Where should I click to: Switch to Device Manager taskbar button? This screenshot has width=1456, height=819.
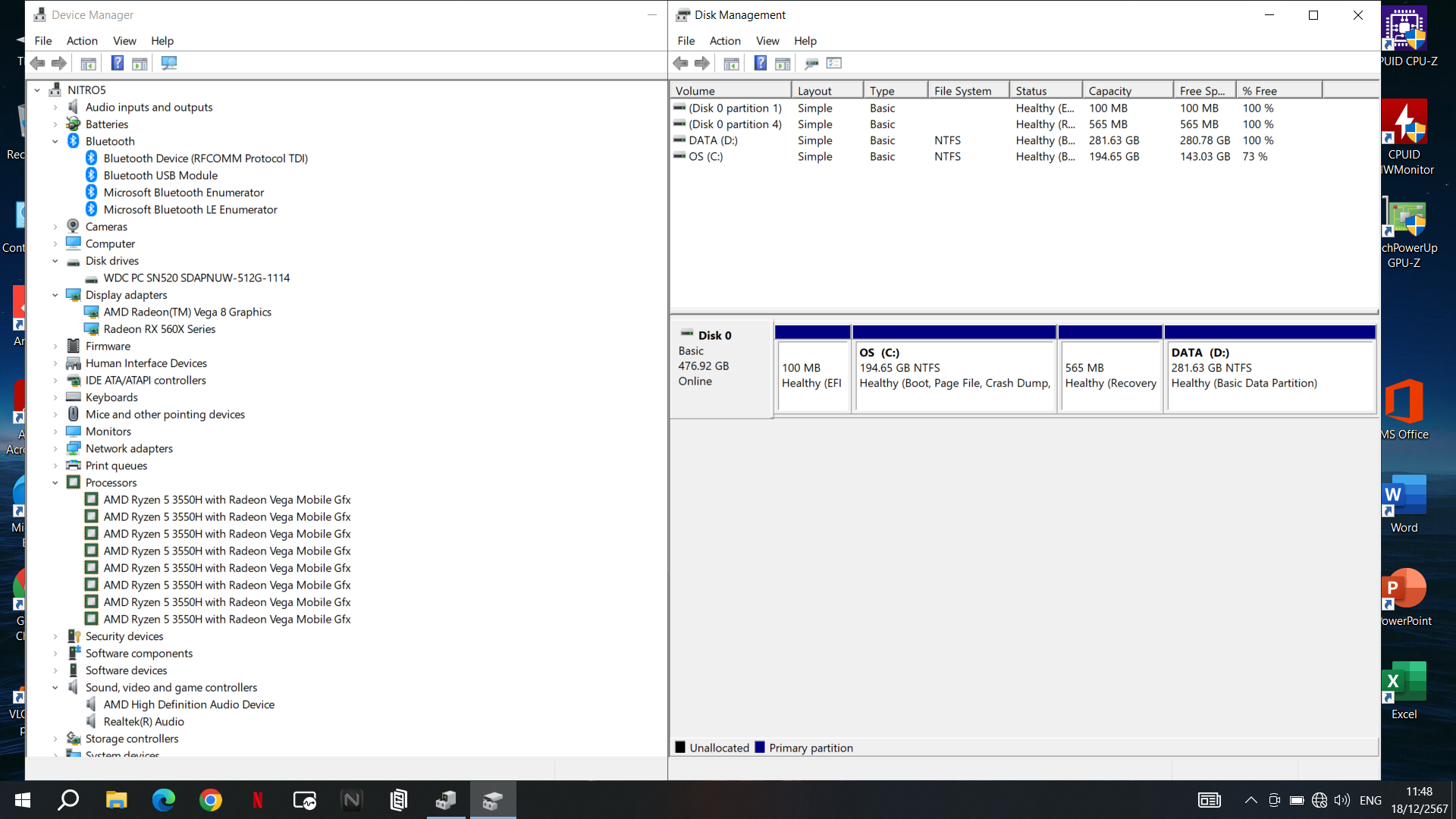click(x=446, y=800)
